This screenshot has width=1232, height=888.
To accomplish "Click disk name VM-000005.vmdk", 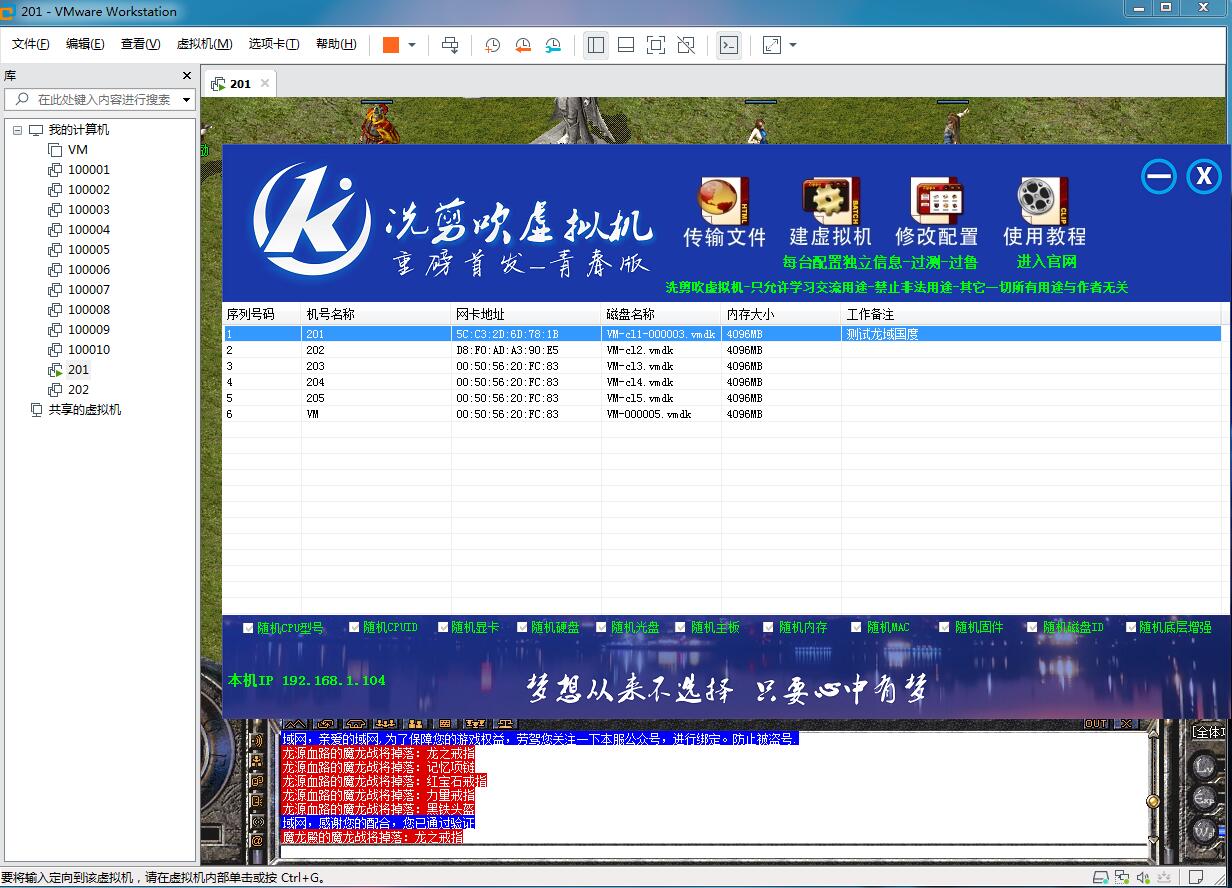I will [x=648, y=414].
